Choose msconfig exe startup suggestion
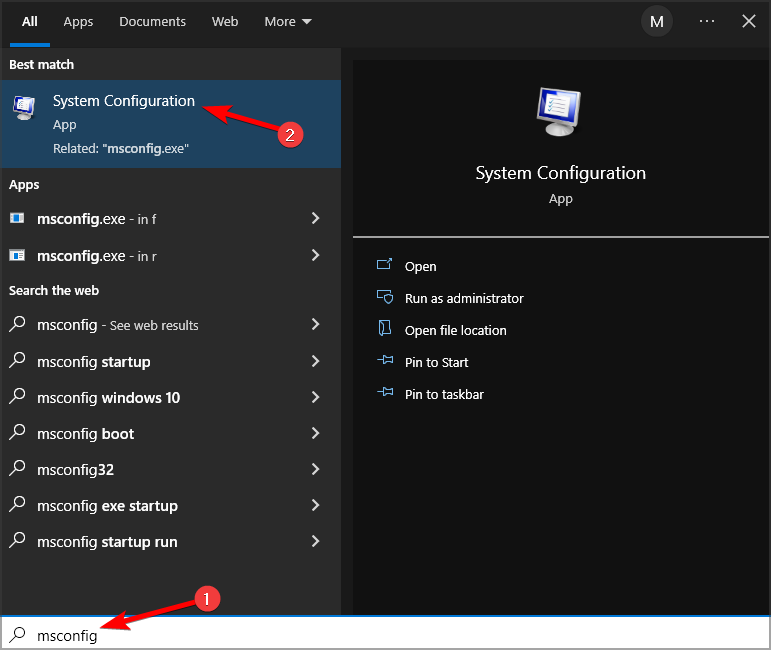Viewport: 771px width, 650px height. [x=171, y=505]
